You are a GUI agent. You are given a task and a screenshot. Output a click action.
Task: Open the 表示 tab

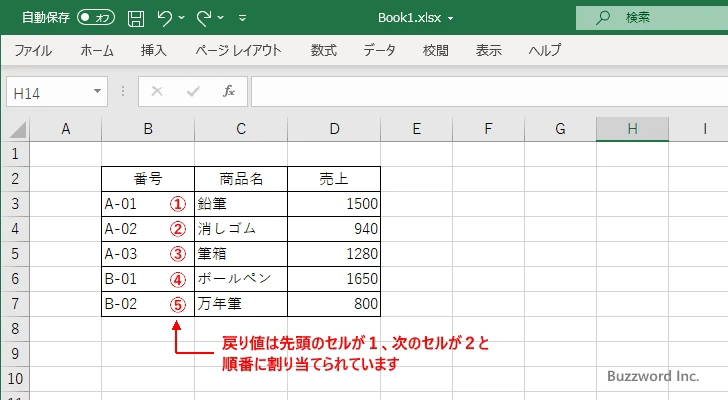click(488, 50)
